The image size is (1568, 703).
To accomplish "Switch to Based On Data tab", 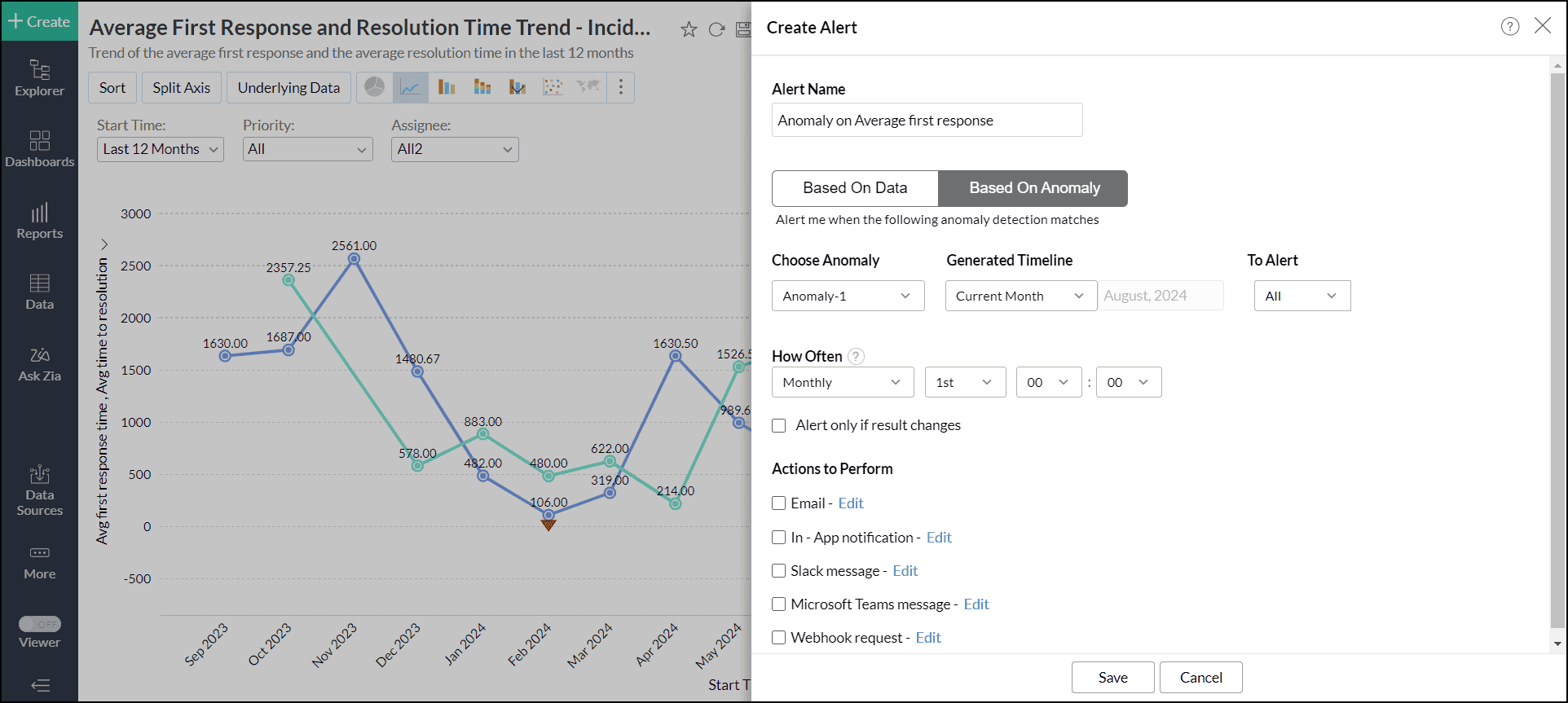I will point(855,188).
